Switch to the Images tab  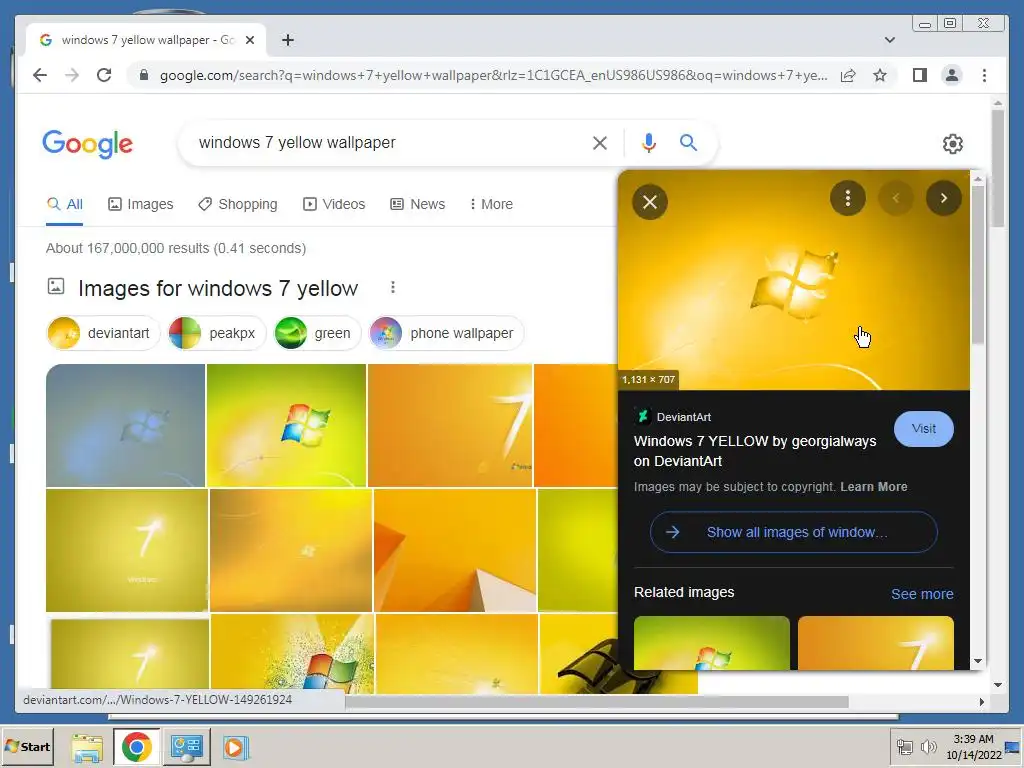tap(140, 204)
